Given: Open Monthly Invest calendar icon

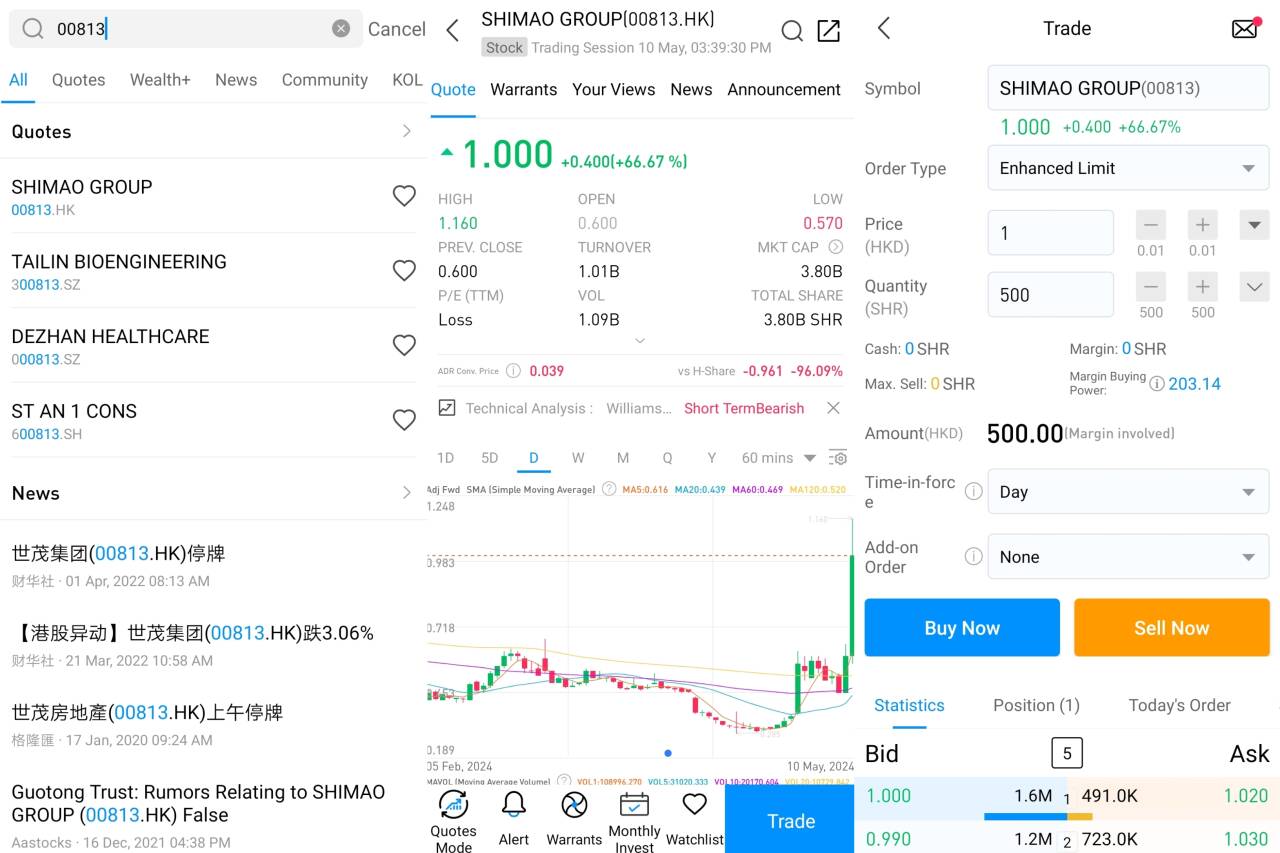Looking at the screenshot, I should pos(634,806).
